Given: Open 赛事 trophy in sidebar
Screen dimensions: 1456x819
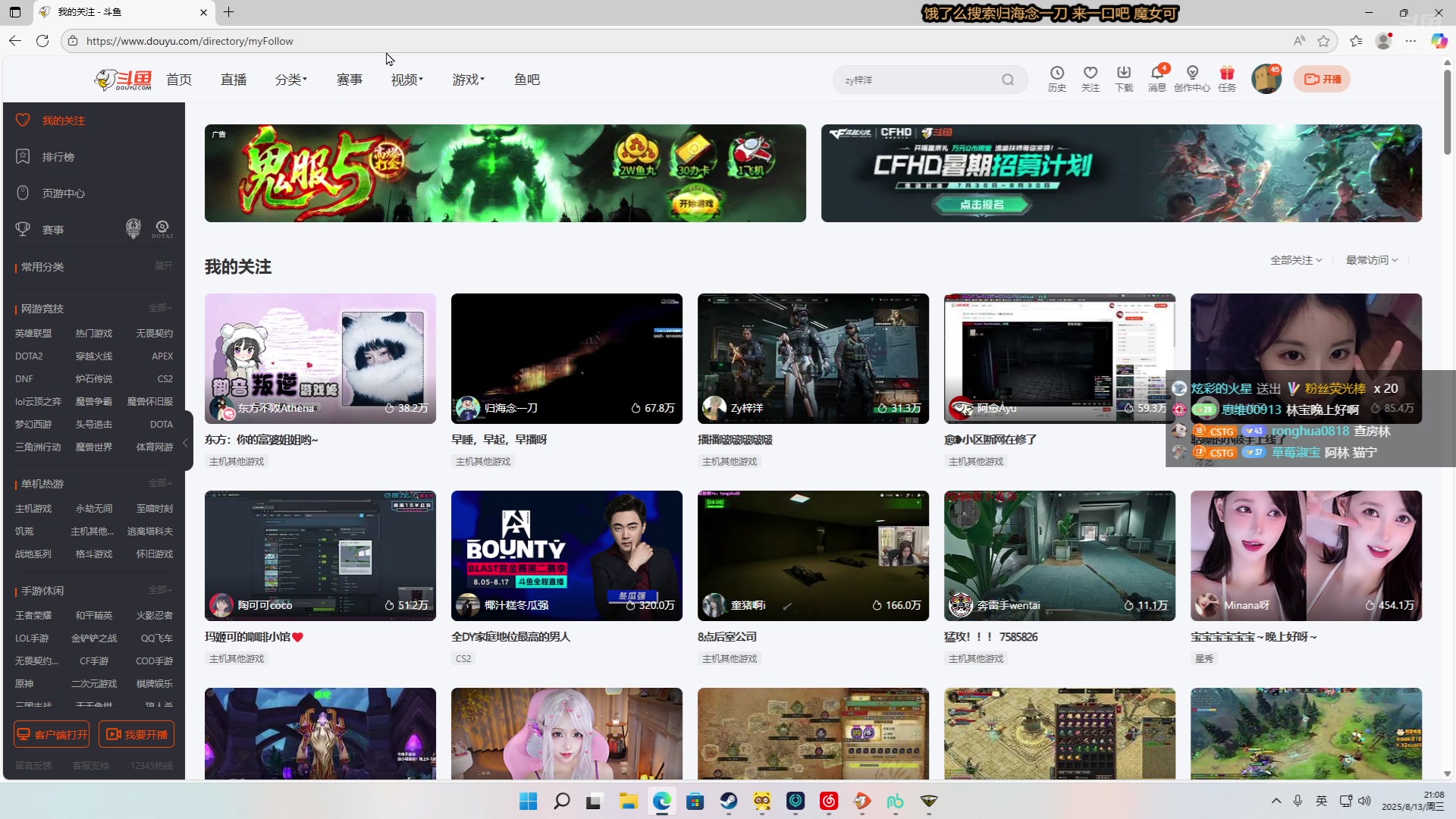Looking at the screenshot, I should coord(40,230).
